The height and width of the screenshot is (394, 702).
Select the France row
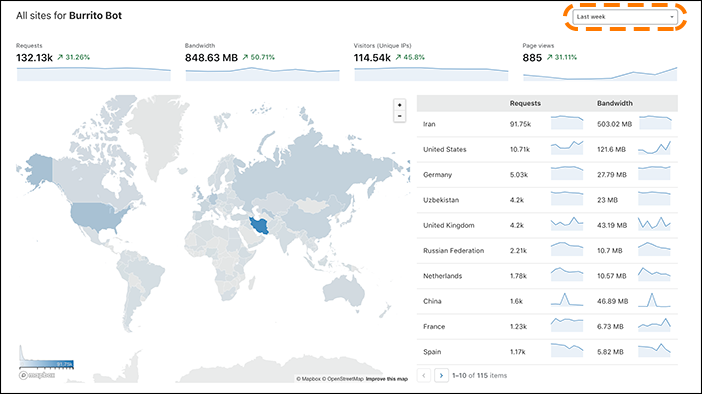(547, 326)
